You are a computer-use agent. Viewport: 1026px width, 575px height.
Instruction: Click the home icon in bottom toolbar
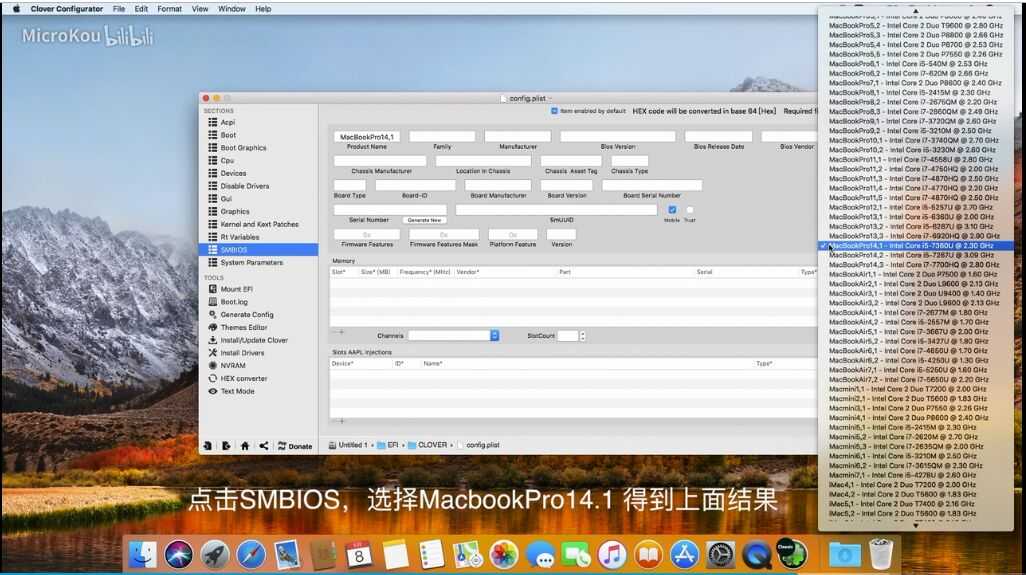pos(245,446)
